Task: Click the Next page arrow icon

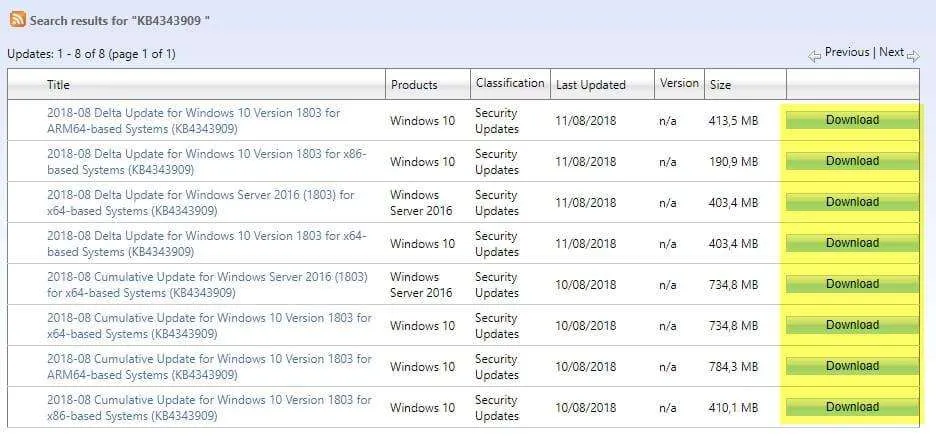Action: (x=913, y=56)
